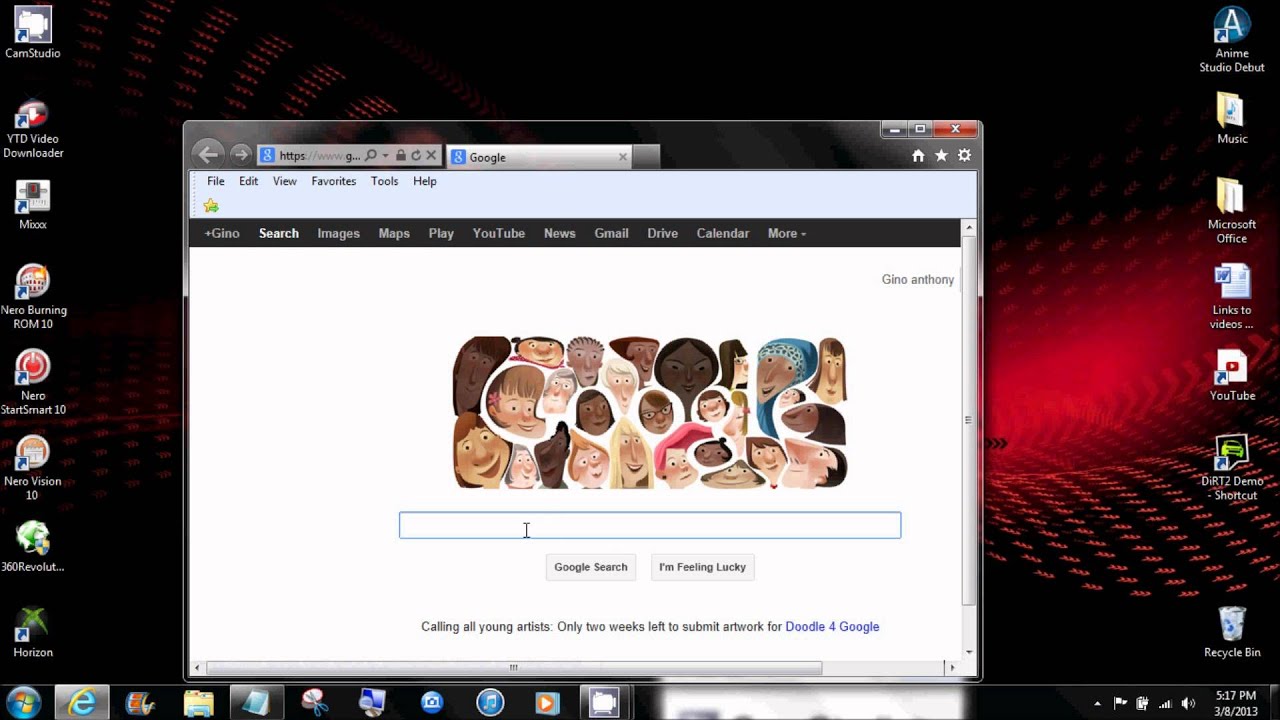Click the +Gino link in Google bar
Screen dimensions: 1280x720
[x=222, y=233]
